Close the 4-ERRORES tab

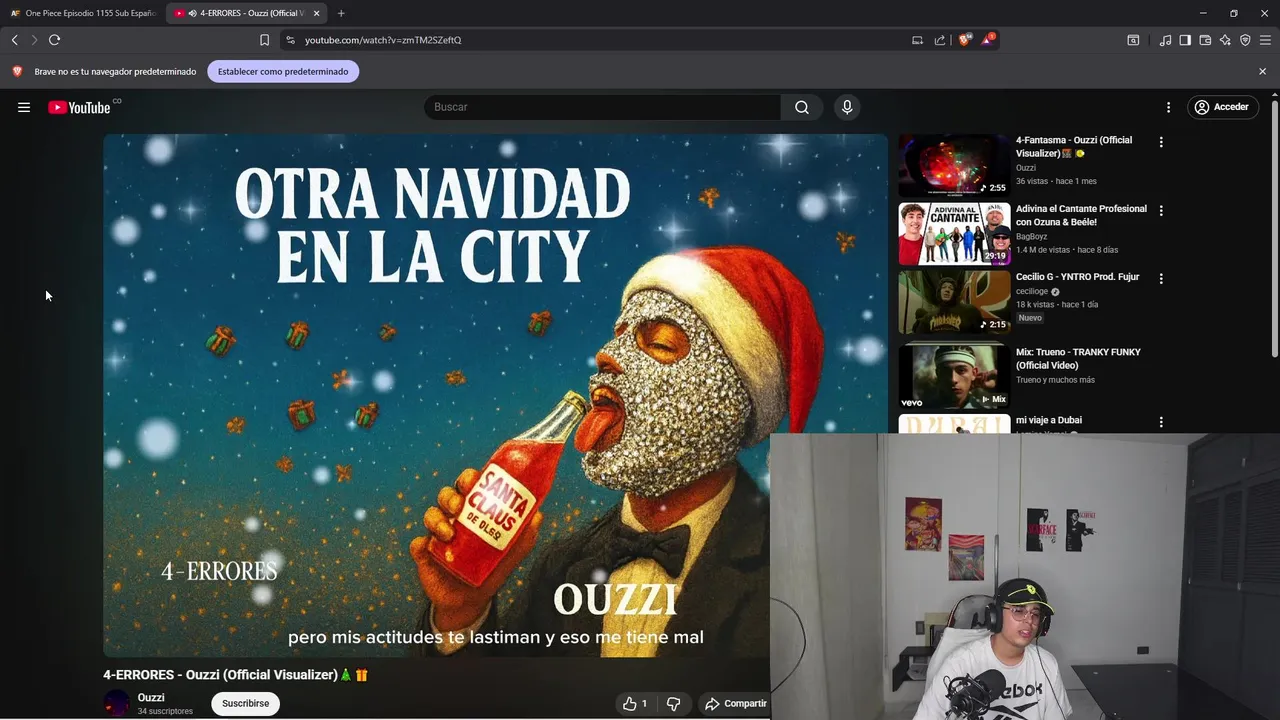coord(316,13)
